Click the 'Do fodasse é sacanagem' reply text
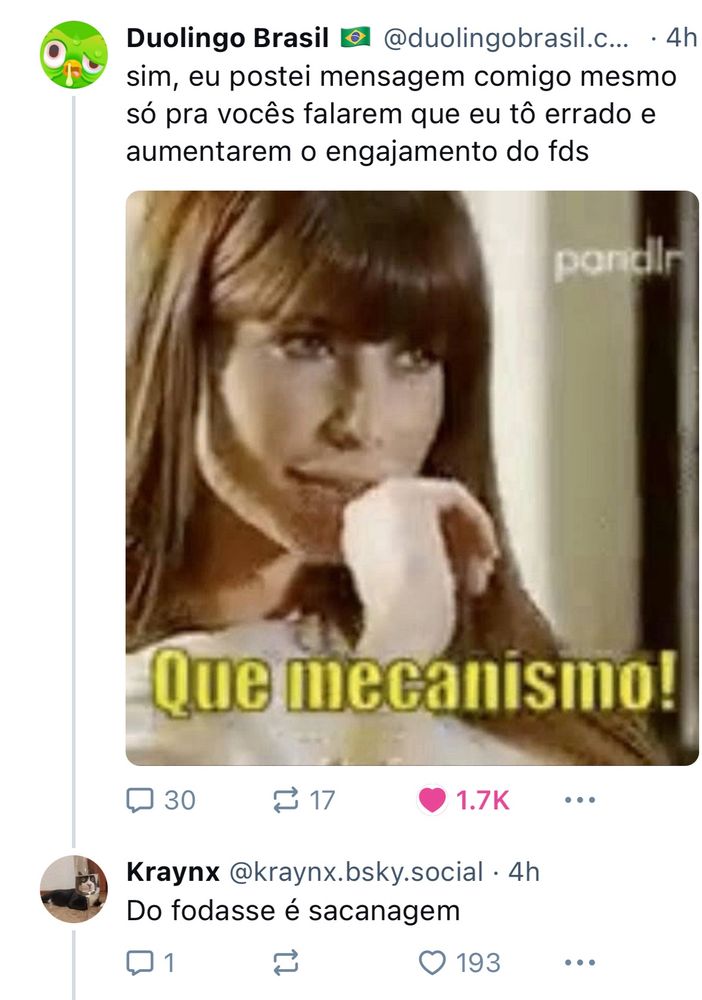The width and height of the screenshot is (702, 1000). click(x=293, y=911)
